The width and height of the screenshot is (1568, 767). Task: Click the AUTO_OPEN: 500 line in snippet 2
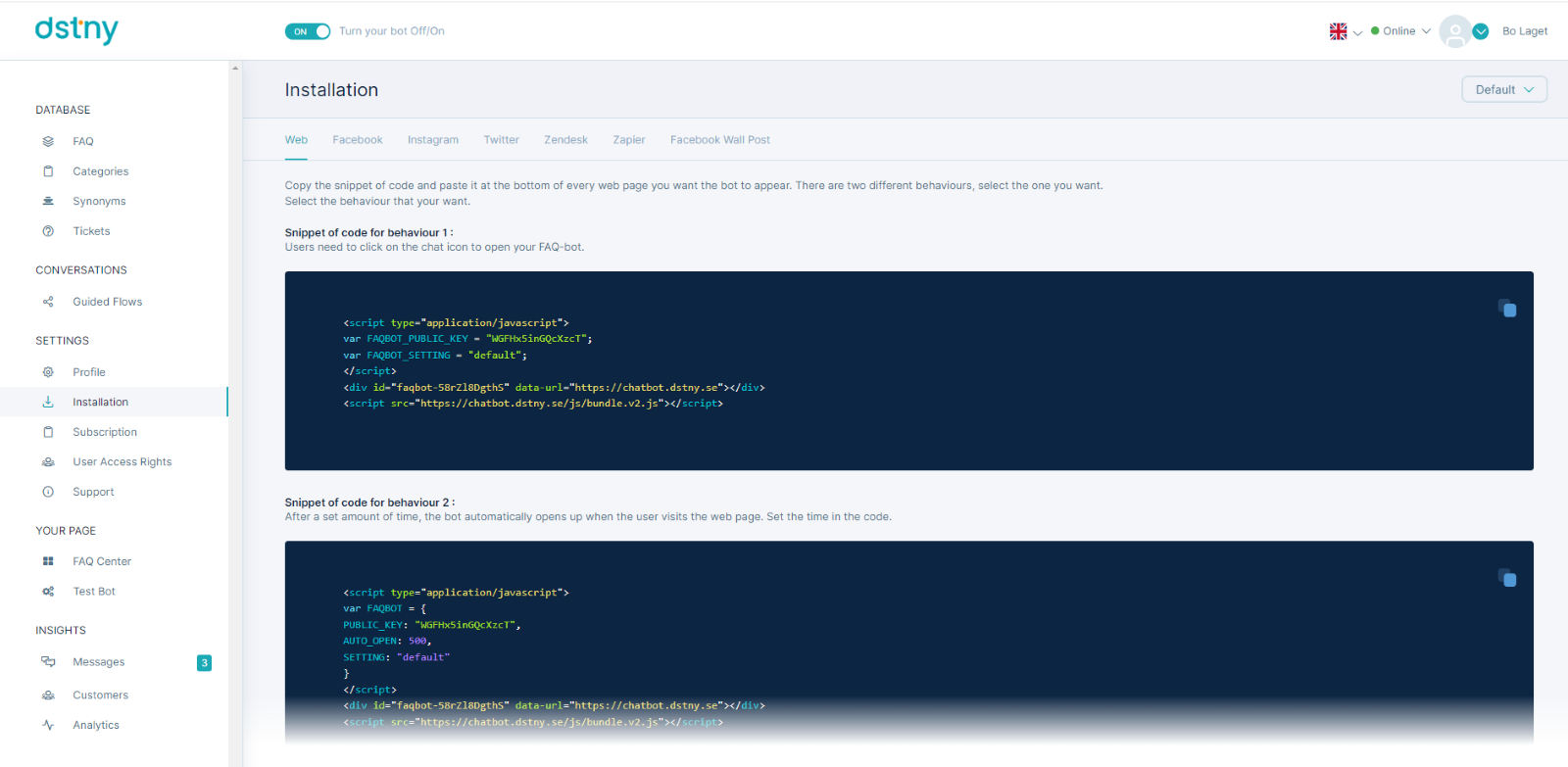[x=387, y=641]
